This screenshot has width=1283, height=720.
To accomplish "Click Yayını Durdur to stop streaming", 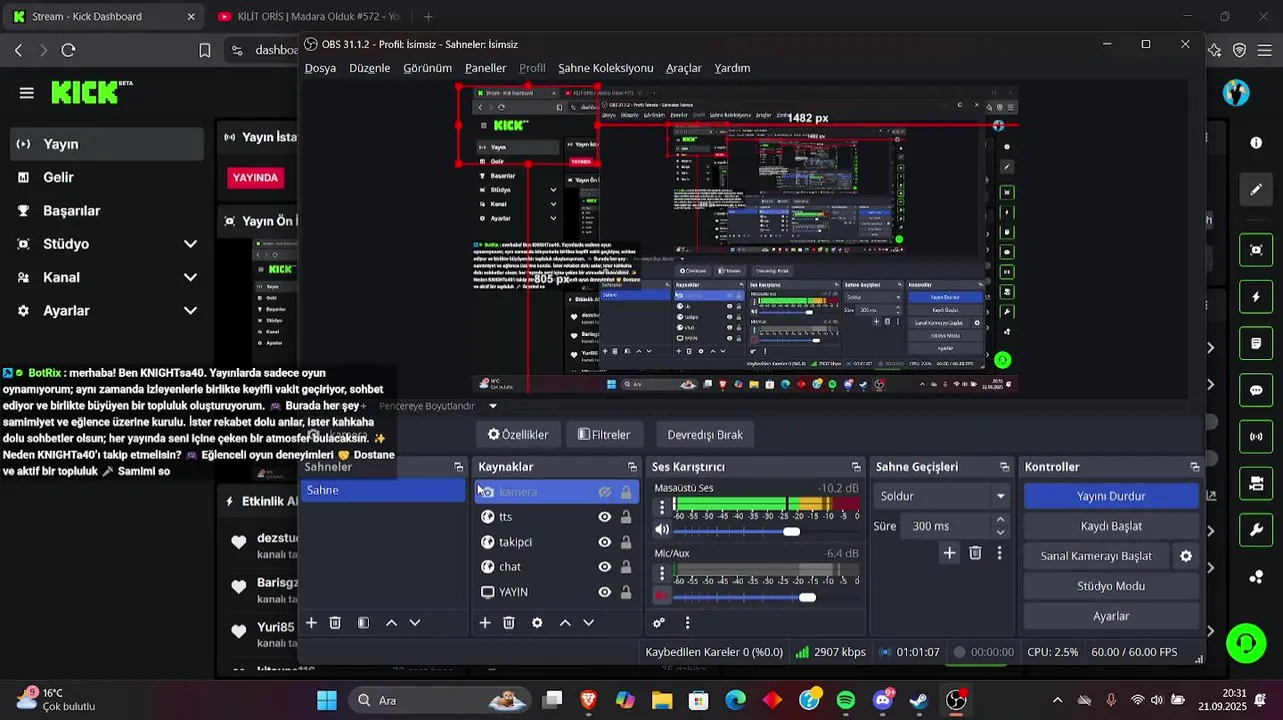I will [x=1111, y=496].
